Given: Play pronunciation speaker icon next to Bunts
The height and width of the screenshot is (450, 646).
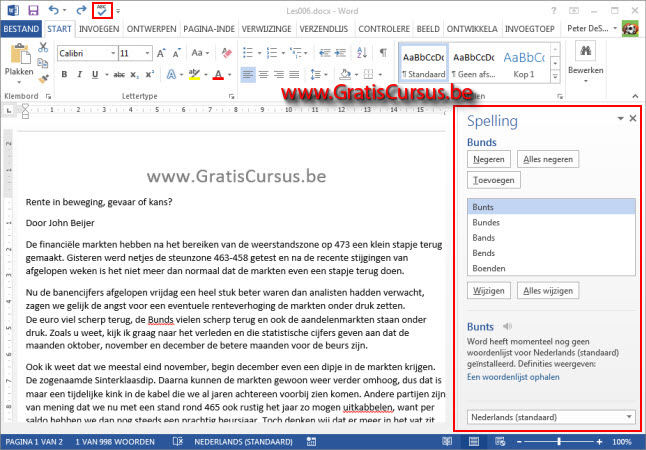Looking at the screenshot, I should pyautogui.click(x=507, y=327).
